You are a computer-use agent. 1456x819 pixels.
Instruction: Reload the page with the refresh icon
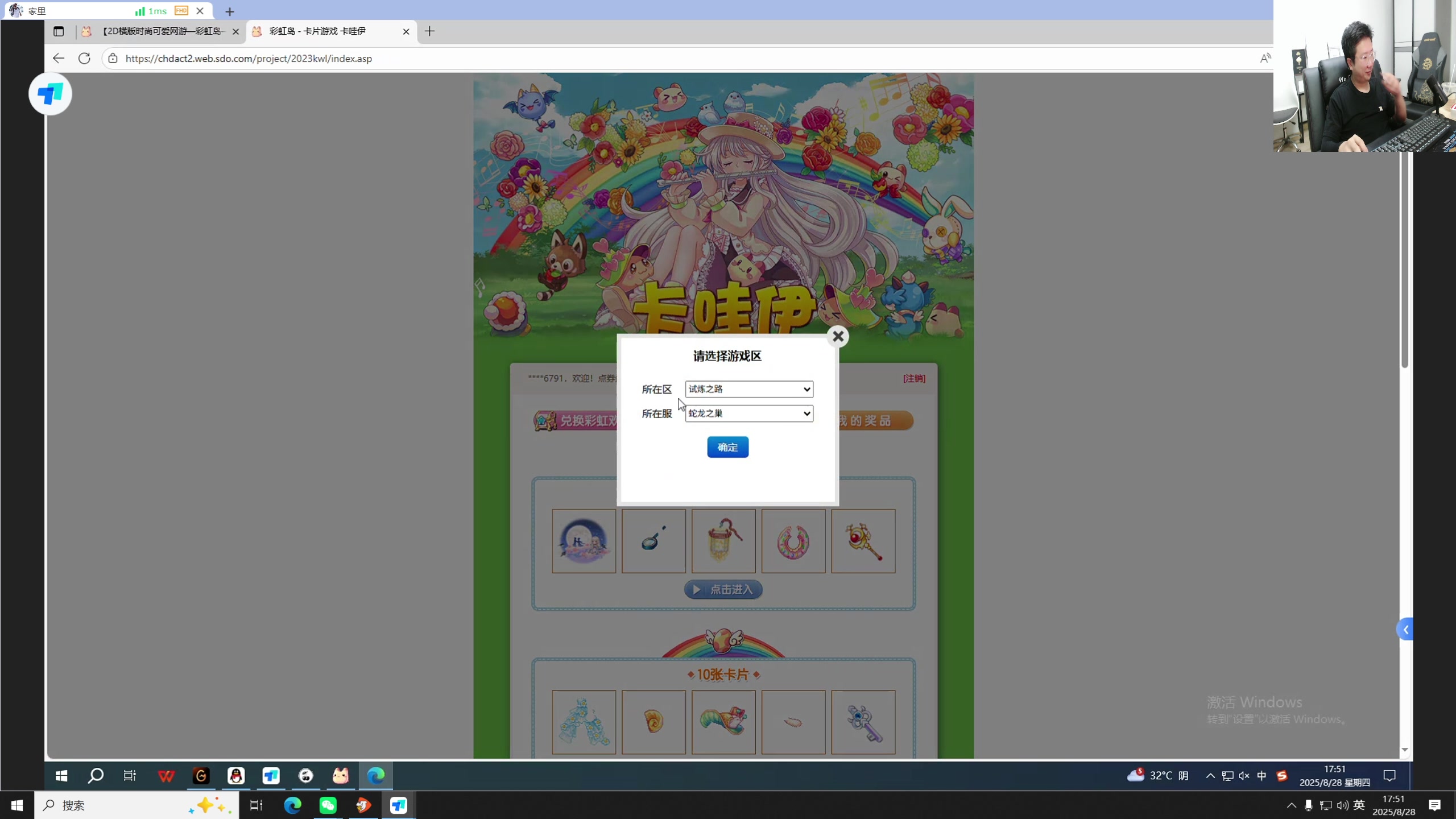coord(84,59)
